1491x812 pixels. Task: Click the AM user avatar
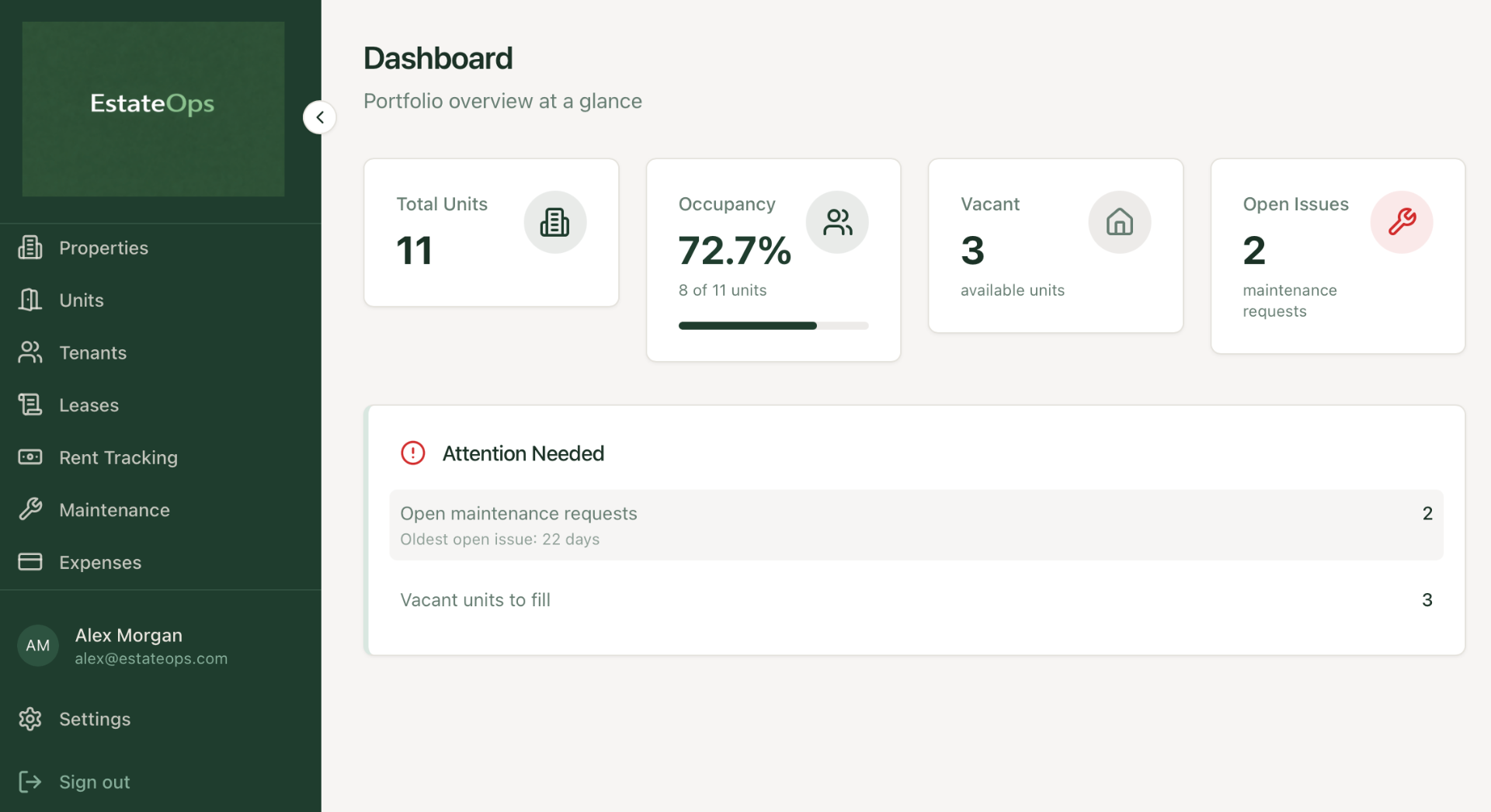tap(38, 645)
